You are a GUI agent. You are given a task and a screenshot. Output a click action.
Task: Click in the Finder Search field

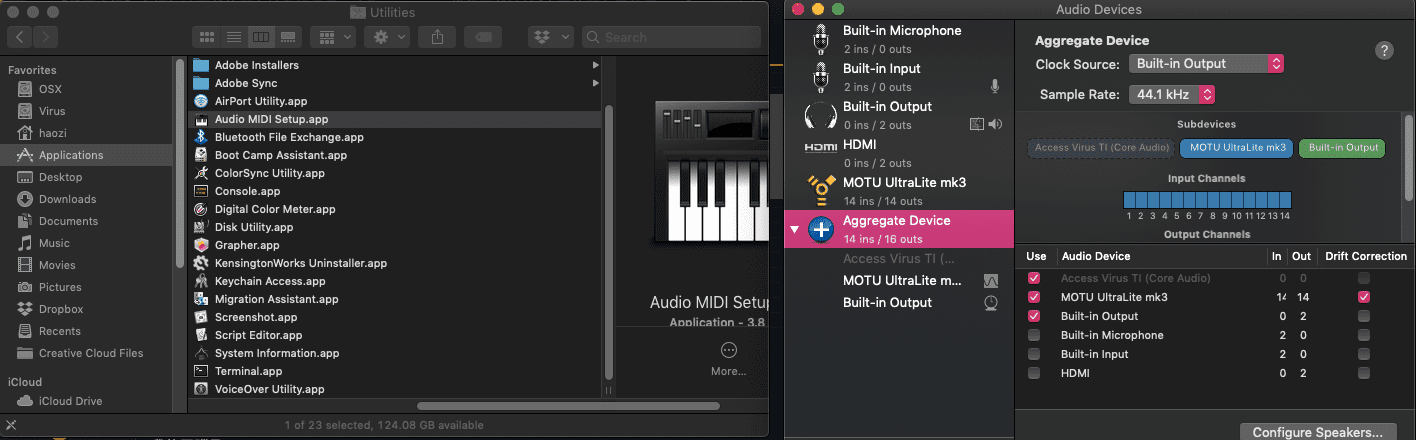(672, 37)
